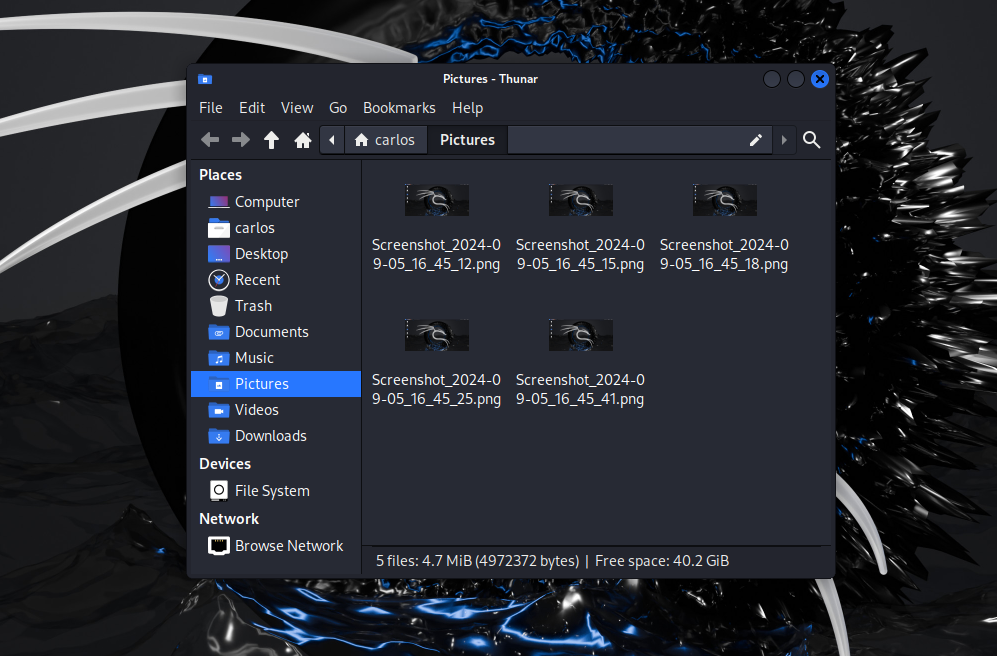Click the Home folder toolbar icon

coord(303,140)
